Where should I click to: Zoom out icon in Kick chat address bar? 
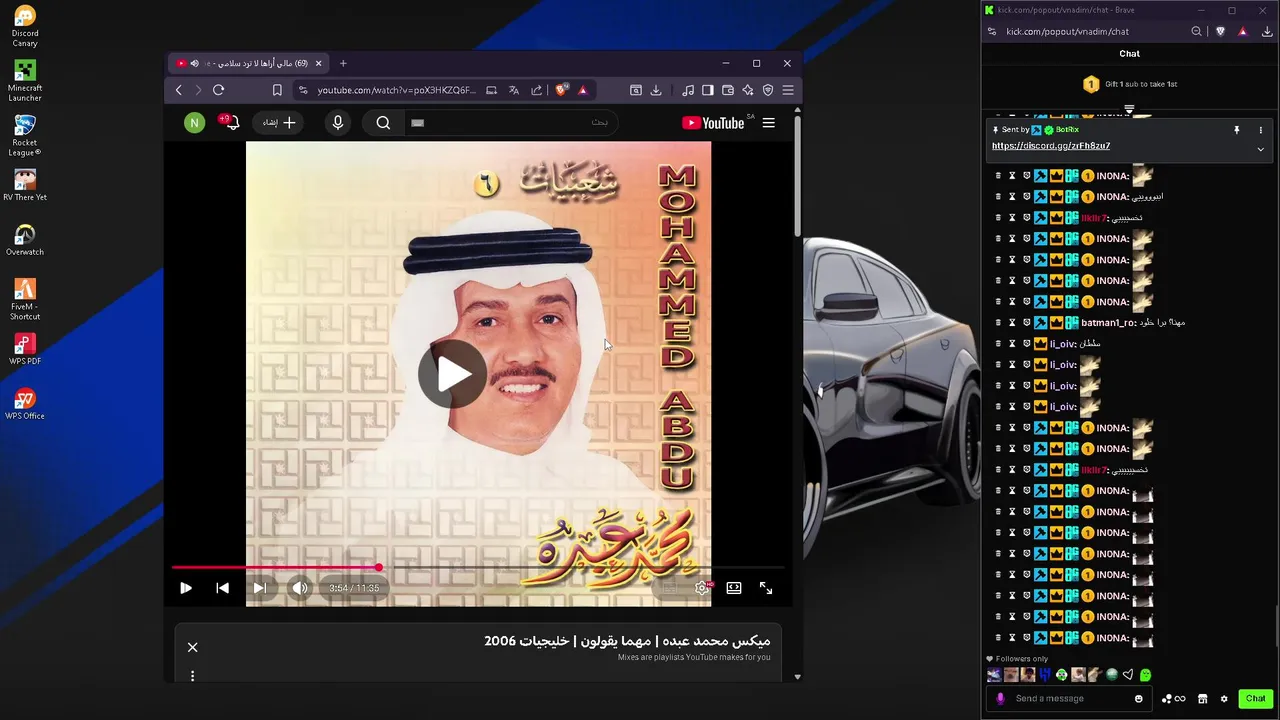[x=1196, y=31]
